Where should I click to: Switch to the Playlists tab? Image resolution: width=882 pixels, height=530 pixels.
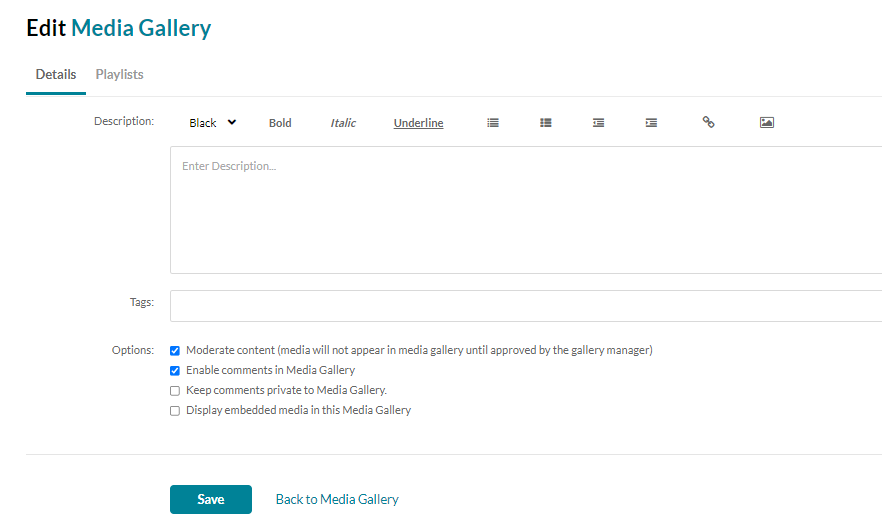click(119, 75)
